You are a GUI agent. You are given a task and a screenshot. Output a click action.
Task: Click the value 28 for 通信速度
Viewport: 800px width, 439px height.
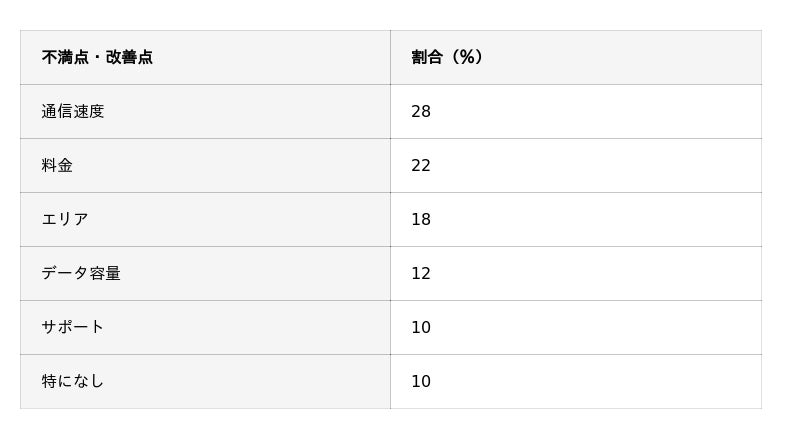pyautogui.click(x=421, y=111)
